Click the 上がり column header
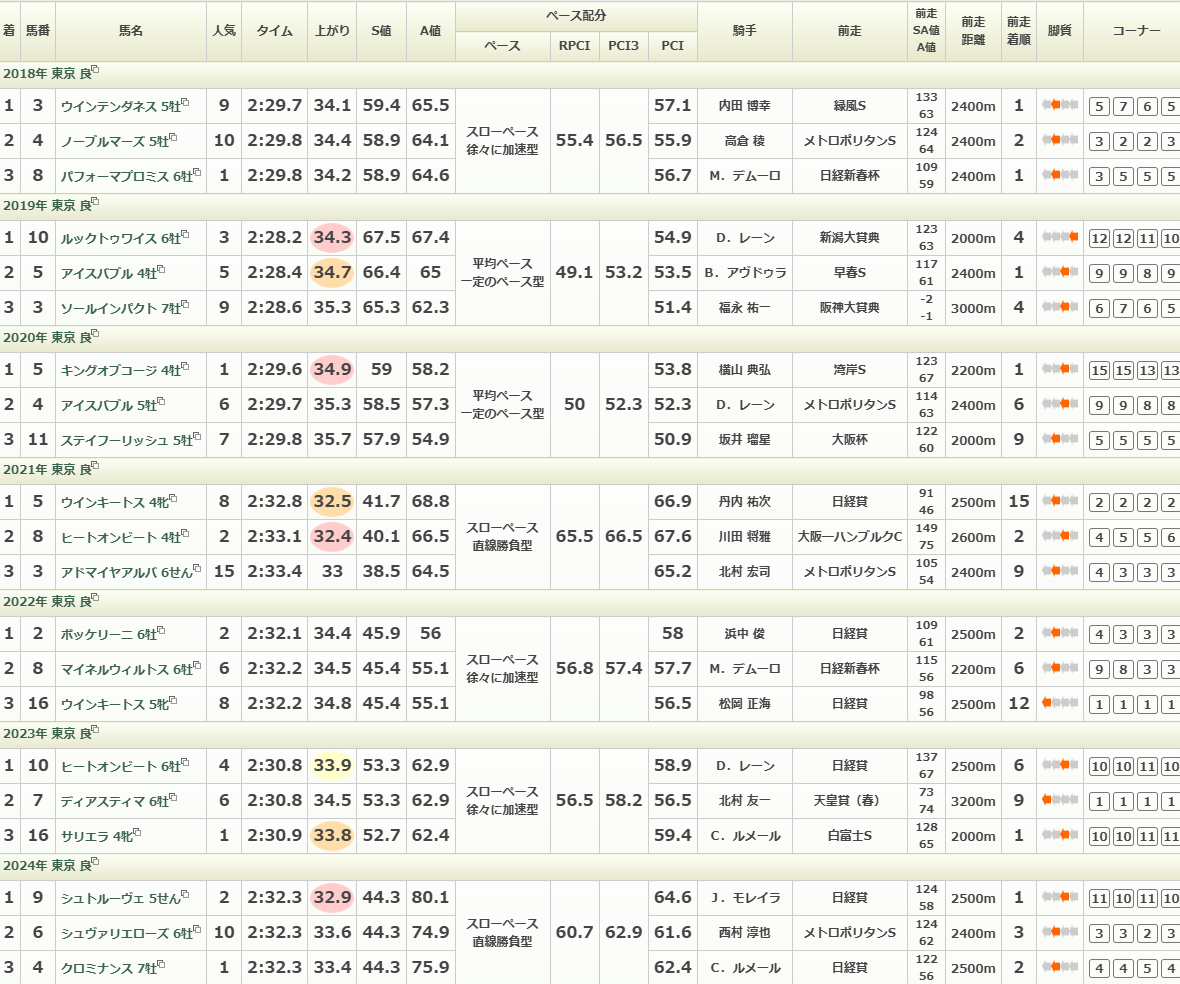This screenshot has width=1180, height=984. [332, 31]
